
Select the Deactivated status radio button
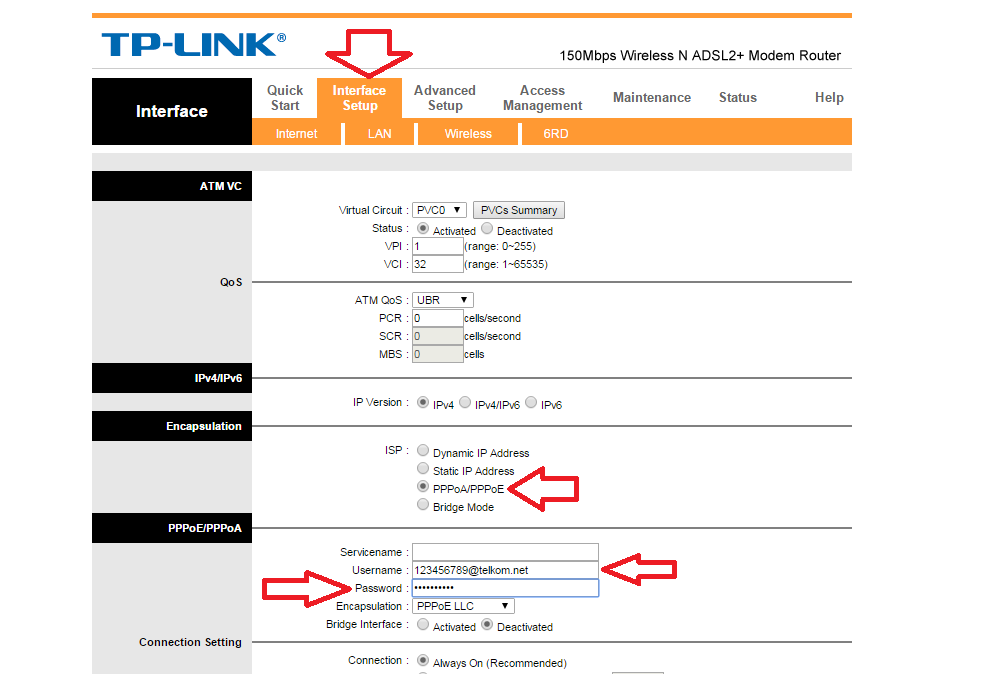pyautogui.click(x=487, y=228)
